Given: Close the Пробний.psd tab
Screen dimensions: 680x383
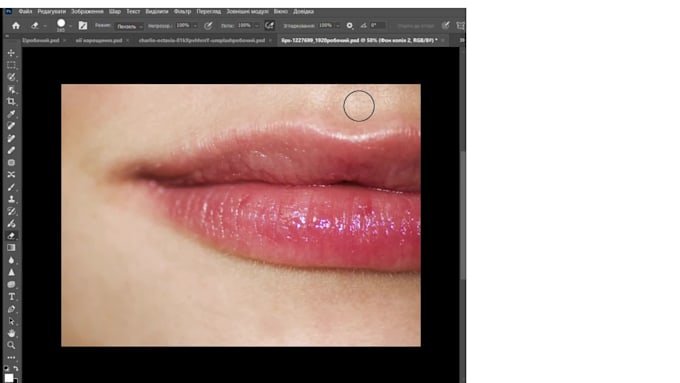Looking at the screenshot, I should pos(64,40).
